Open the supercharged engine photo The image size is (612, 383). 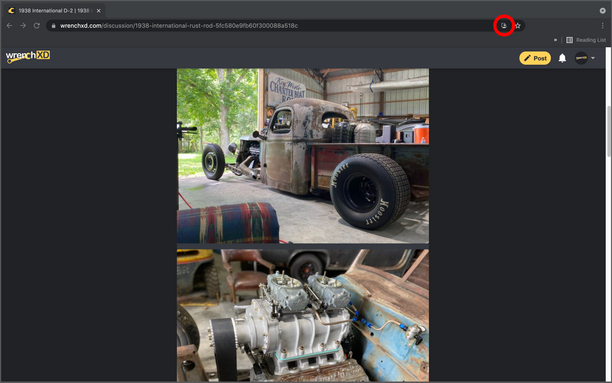pos(303,315)
